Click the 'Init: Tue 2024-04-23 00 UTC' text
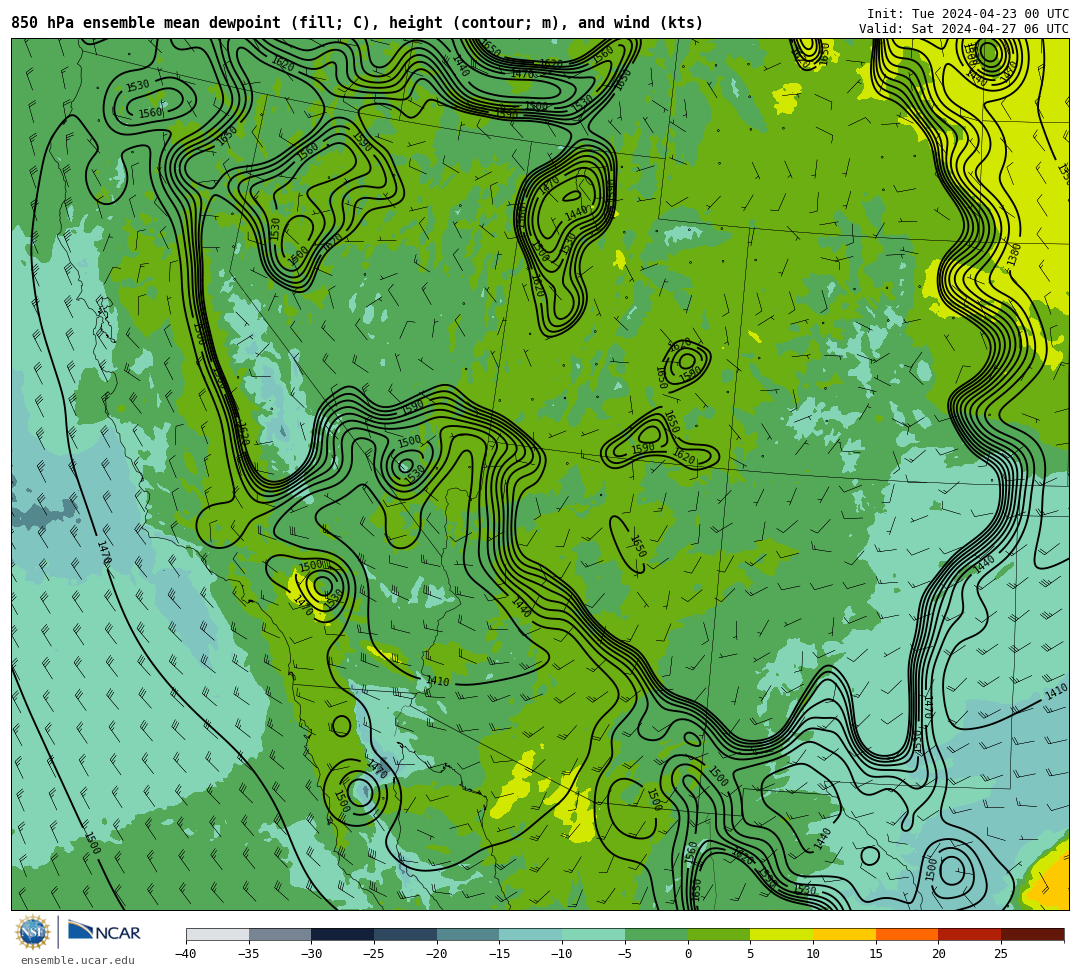1080x973 pixels. [968, 14]
